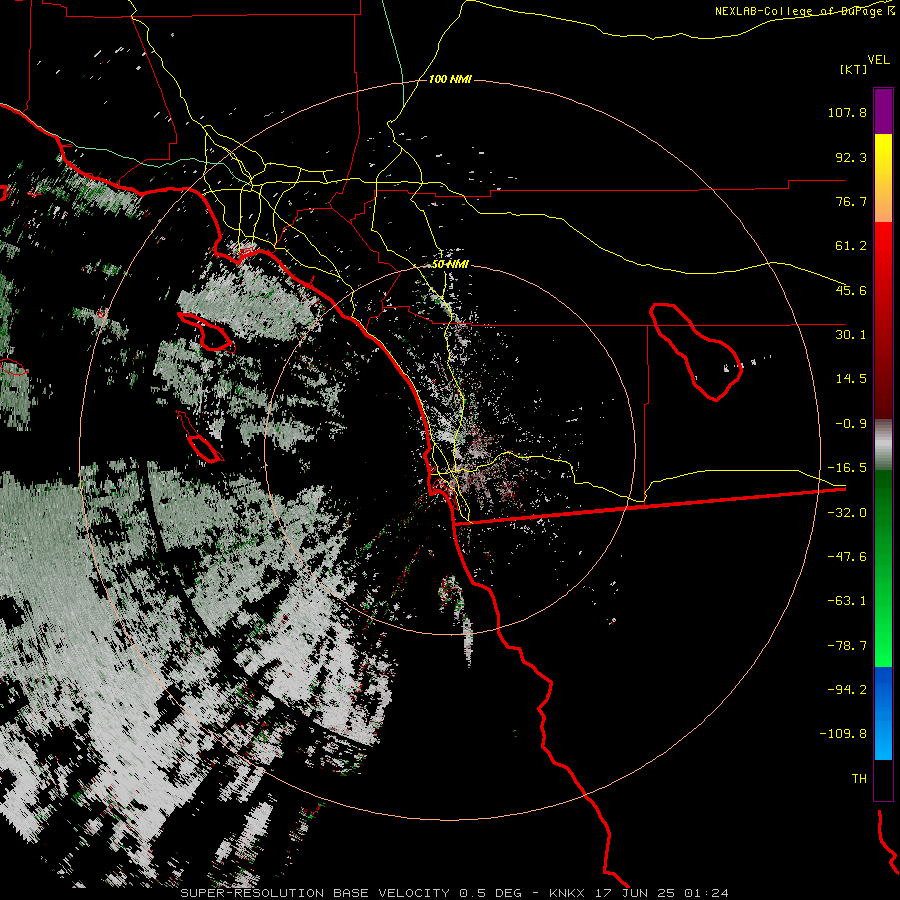Image resolution: width=900 pixels, height=900 pixels.
Task: Pick the red segment of color bar
Action: [883, 320]
